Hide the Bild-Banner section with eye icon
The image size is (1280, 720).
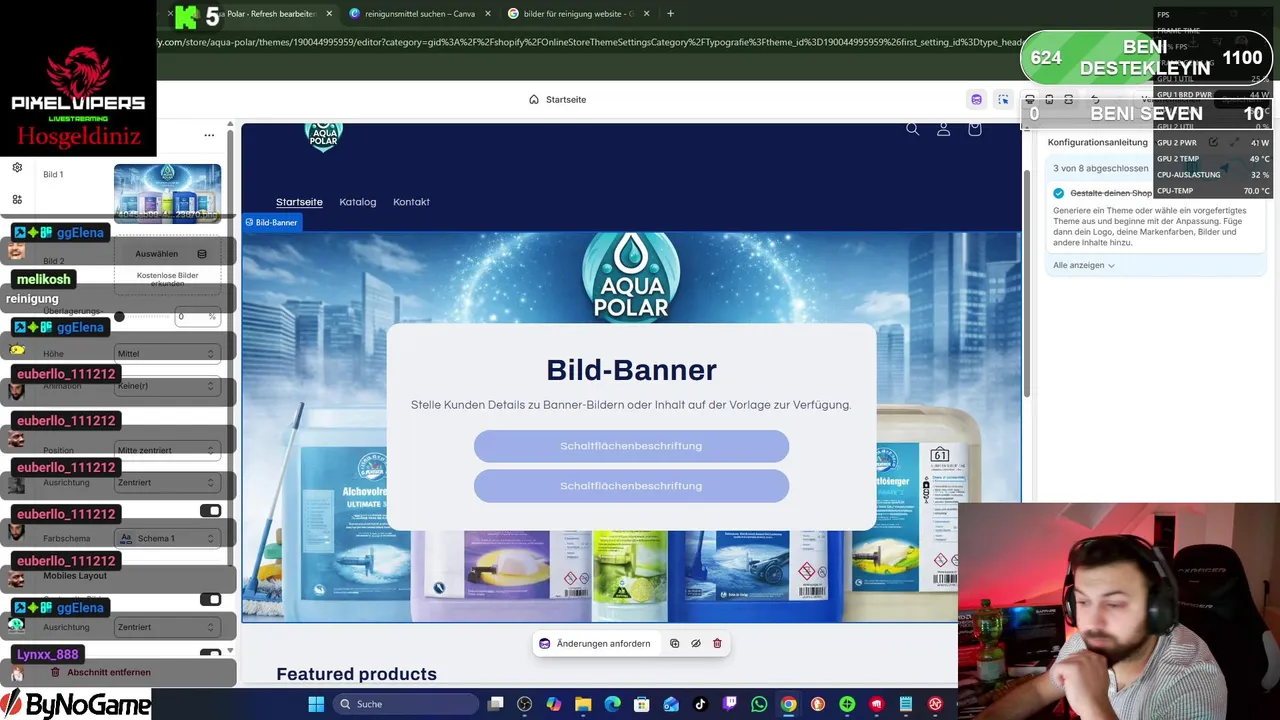tap(696, 644)
